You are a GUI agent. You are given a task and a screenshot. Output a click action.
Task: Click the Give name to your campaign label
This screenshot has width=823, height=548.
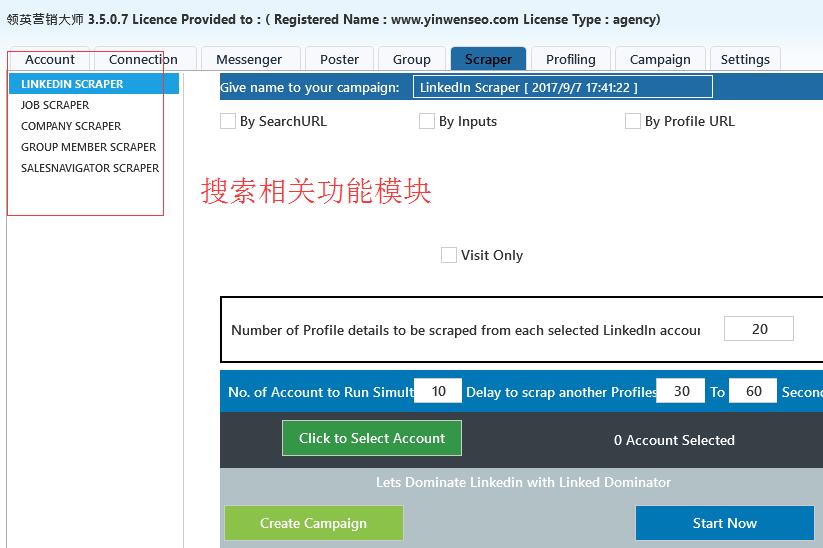pyautogui.click(x=310, y=88)
